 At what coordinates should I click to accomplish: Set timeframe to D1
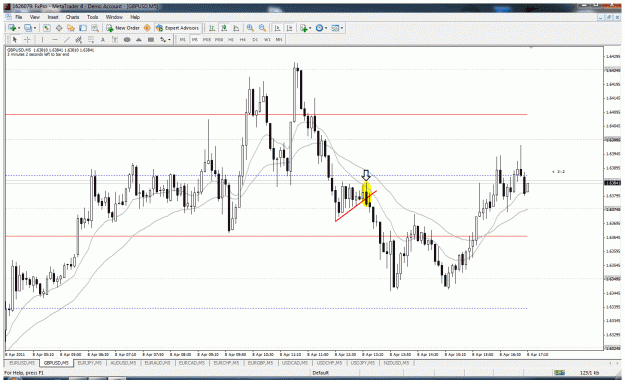click(x=255, y=39)
